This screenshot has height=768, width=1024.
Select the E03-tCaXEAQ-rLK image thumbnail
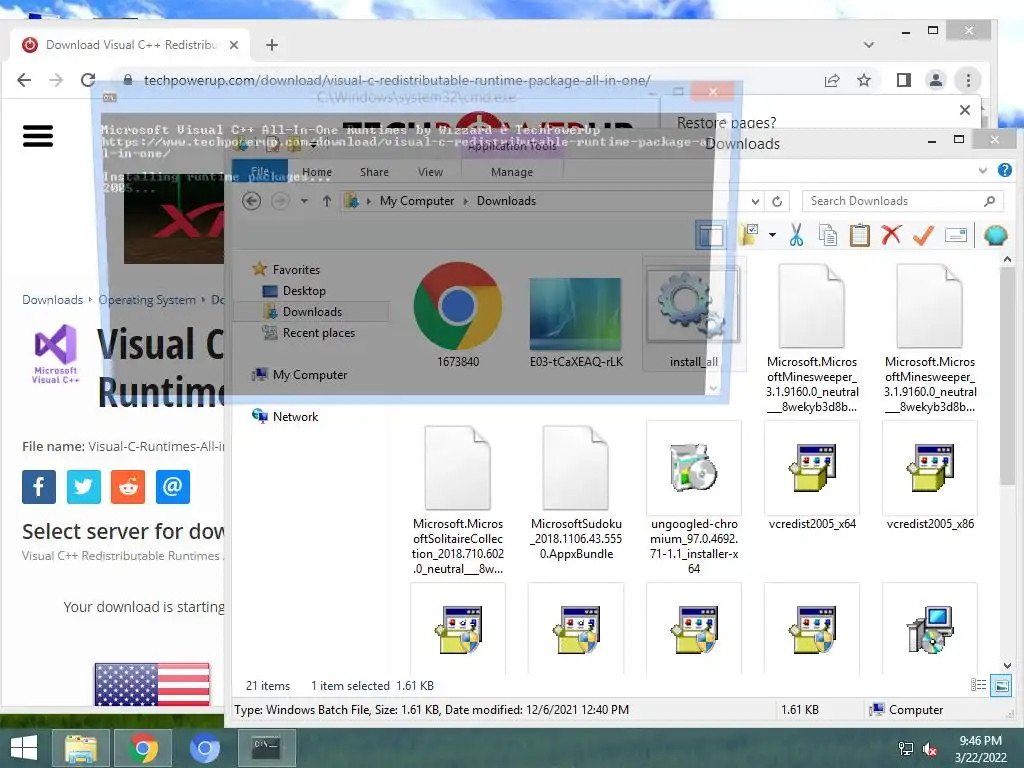coord(576,314)
